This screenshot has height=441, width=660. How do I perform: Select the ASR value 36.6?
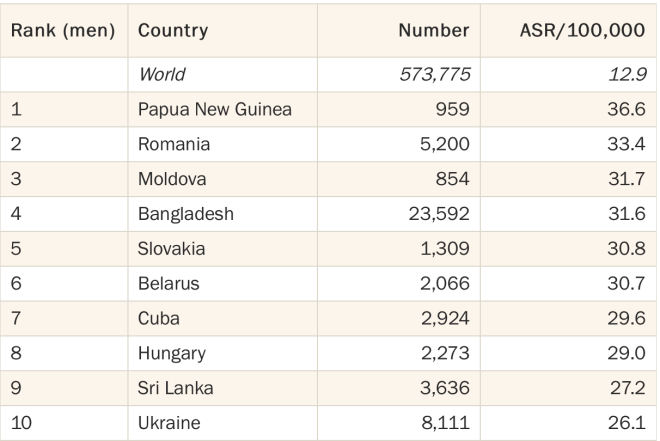pos(626,109)
